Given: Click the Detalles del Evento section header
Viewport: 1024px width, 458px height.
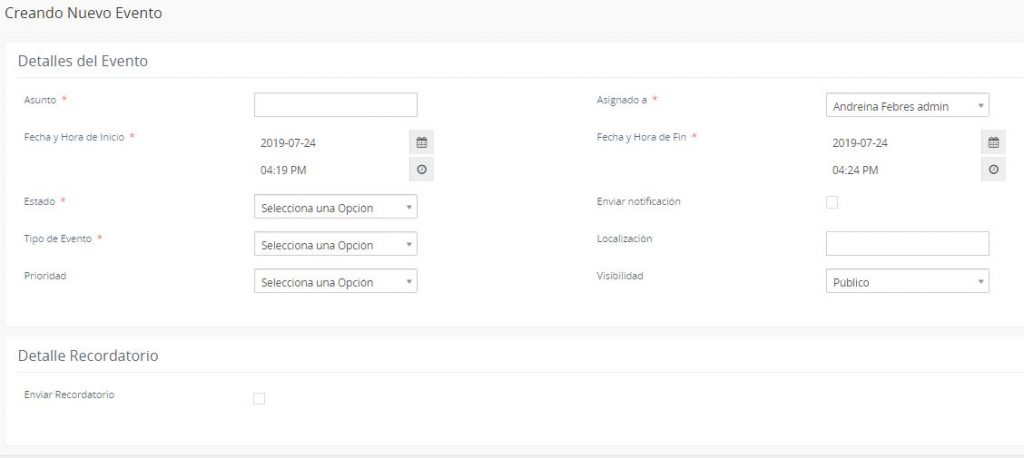Looking at the screenshot, I should click(83, 61).
